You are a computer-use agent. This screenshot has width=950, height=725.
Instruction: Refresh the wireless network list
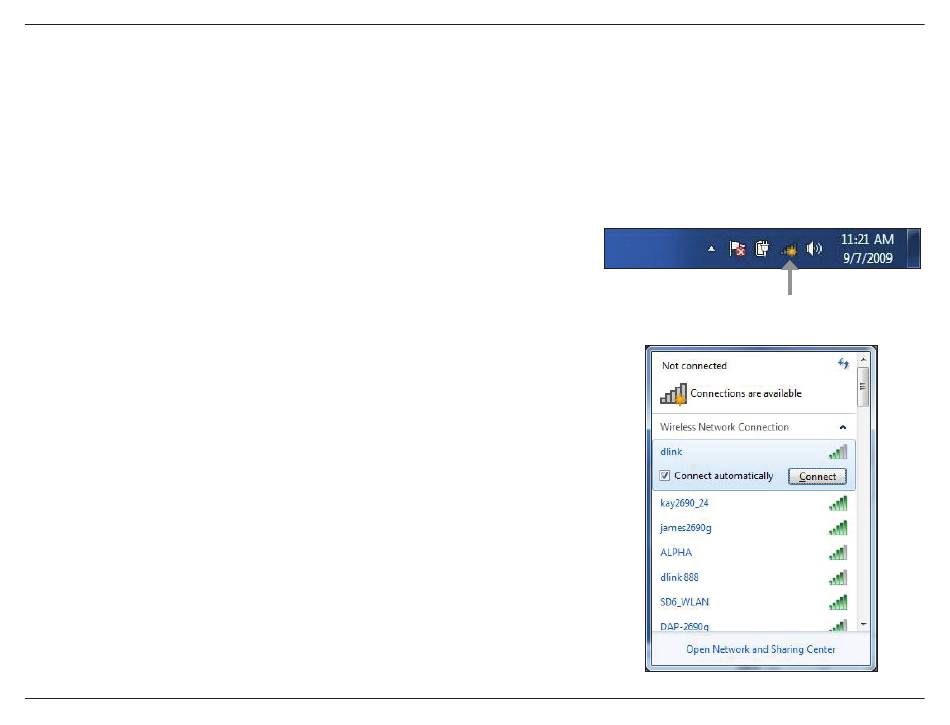pyautogui.click(x=841, y=365)
